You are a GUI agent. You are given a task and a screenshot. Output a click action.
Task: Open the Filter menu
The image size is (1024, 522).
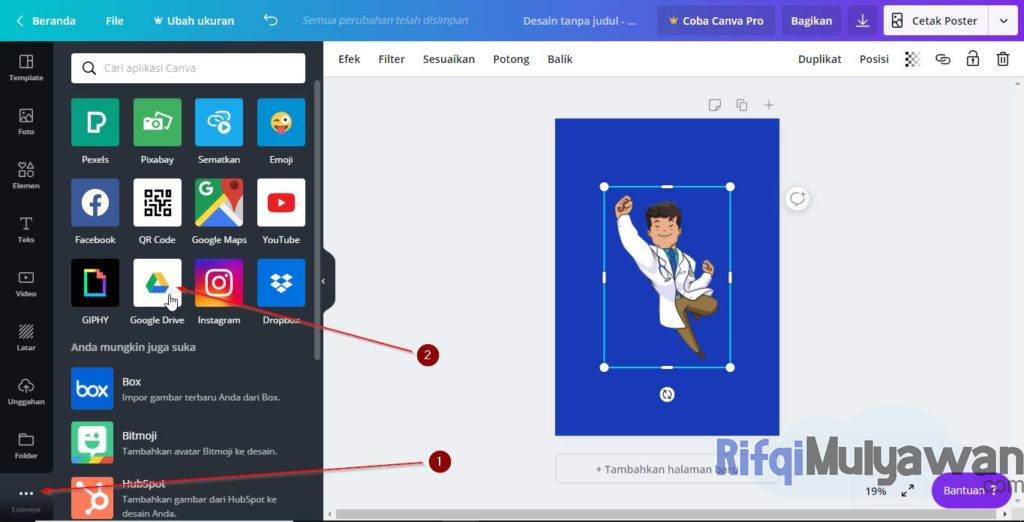[392, 59]
